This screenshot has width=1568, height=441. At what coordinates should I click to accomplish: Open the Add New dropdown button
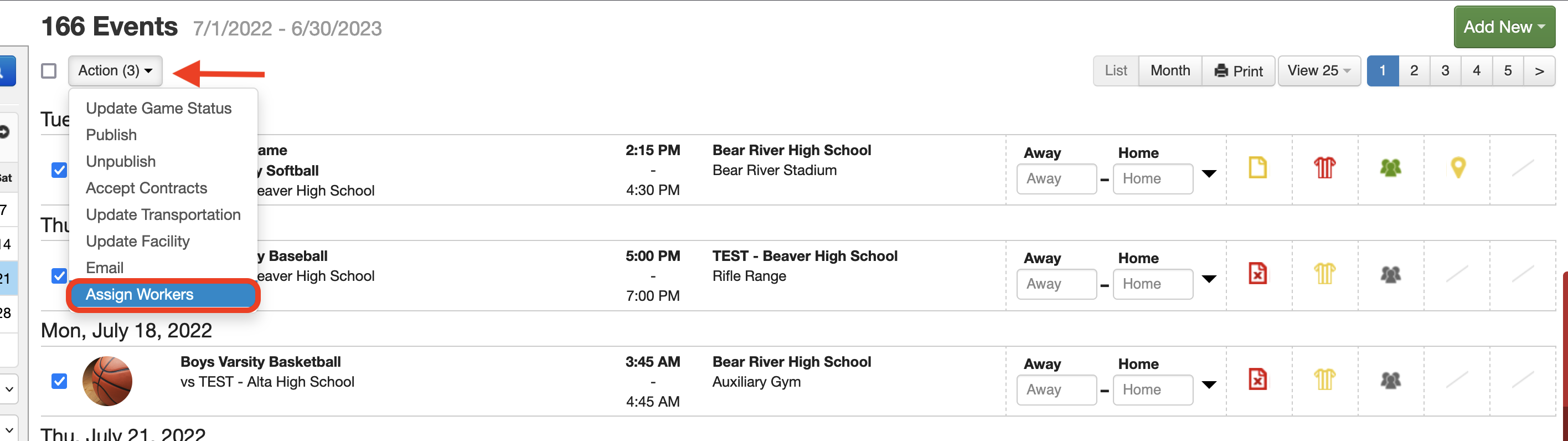[x=1504, y=27]
